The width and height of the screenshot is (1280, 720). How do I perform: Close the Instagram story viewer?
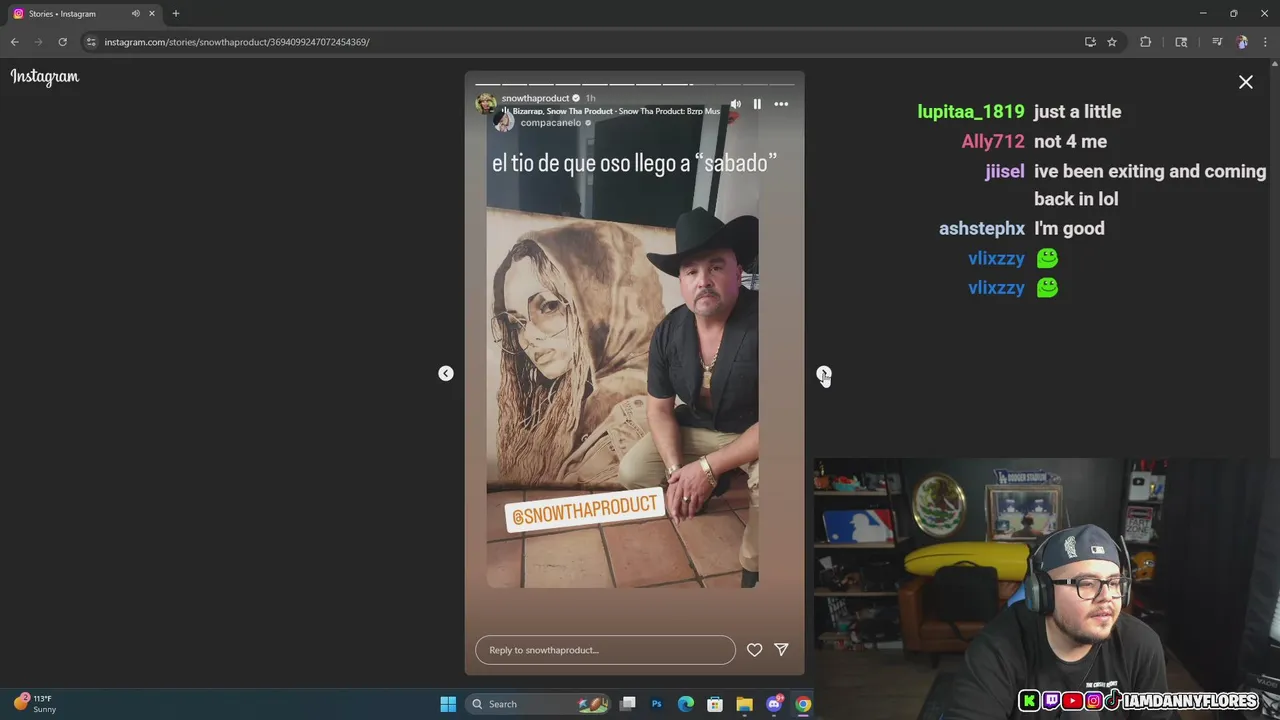[x=1246, y=82]
